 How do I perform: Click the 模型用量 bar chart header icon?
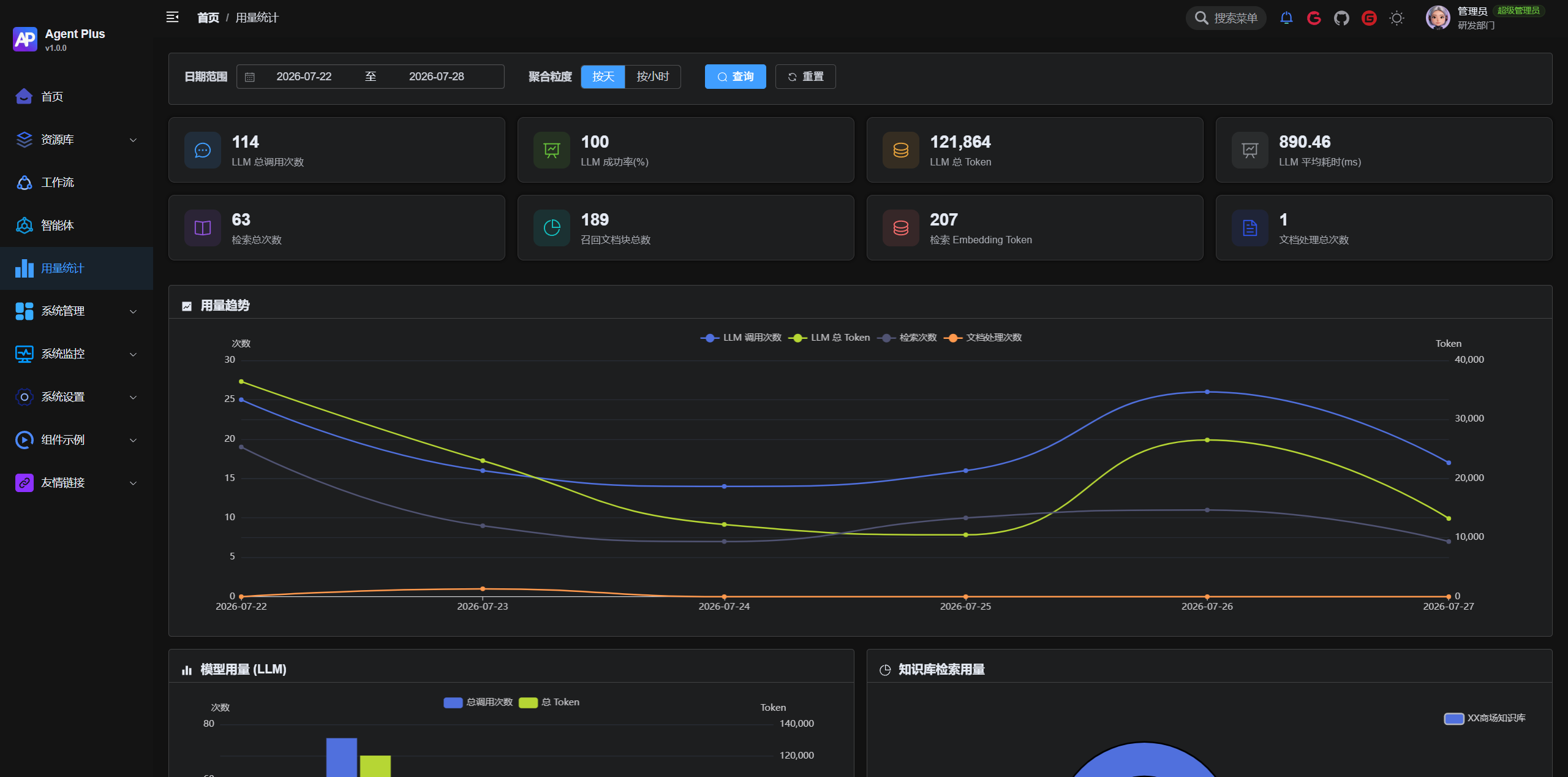pos(187,670)
